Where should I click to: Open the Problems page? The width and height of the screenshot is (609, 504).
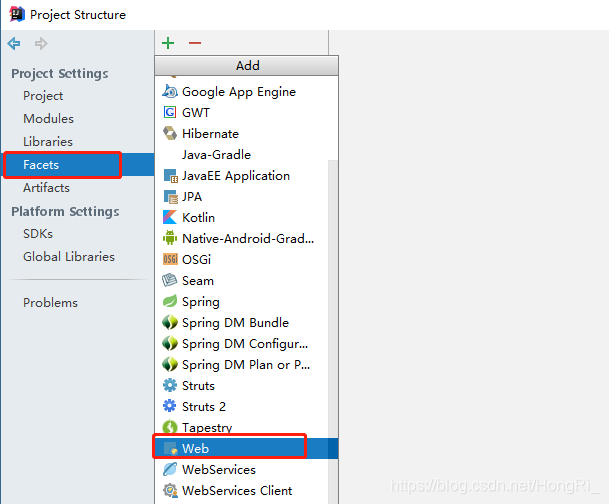tap(50, 302)
